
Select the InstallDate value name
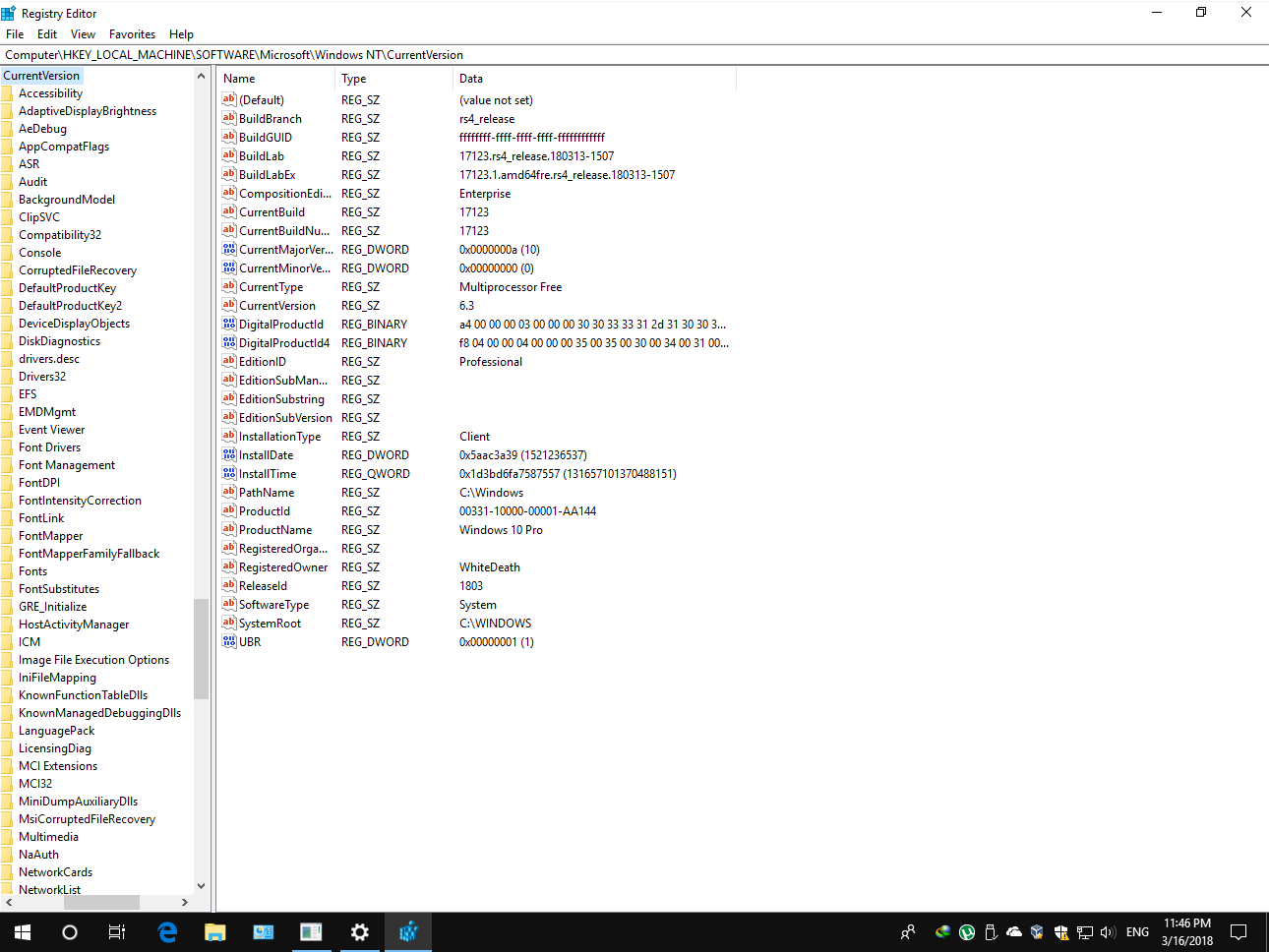pyautogui.click(x=267, y=454)
